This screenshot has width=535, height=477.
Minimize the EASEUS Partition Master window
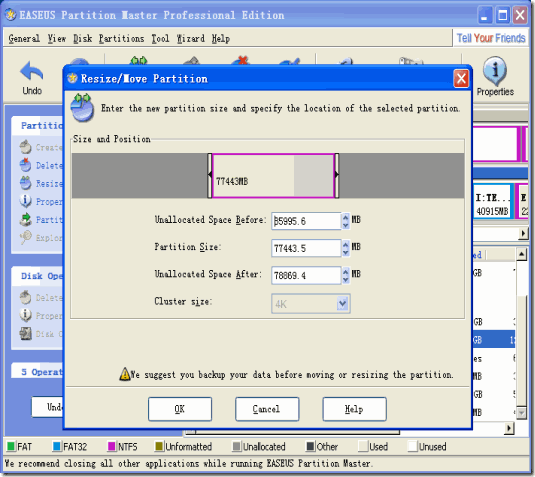485,15
